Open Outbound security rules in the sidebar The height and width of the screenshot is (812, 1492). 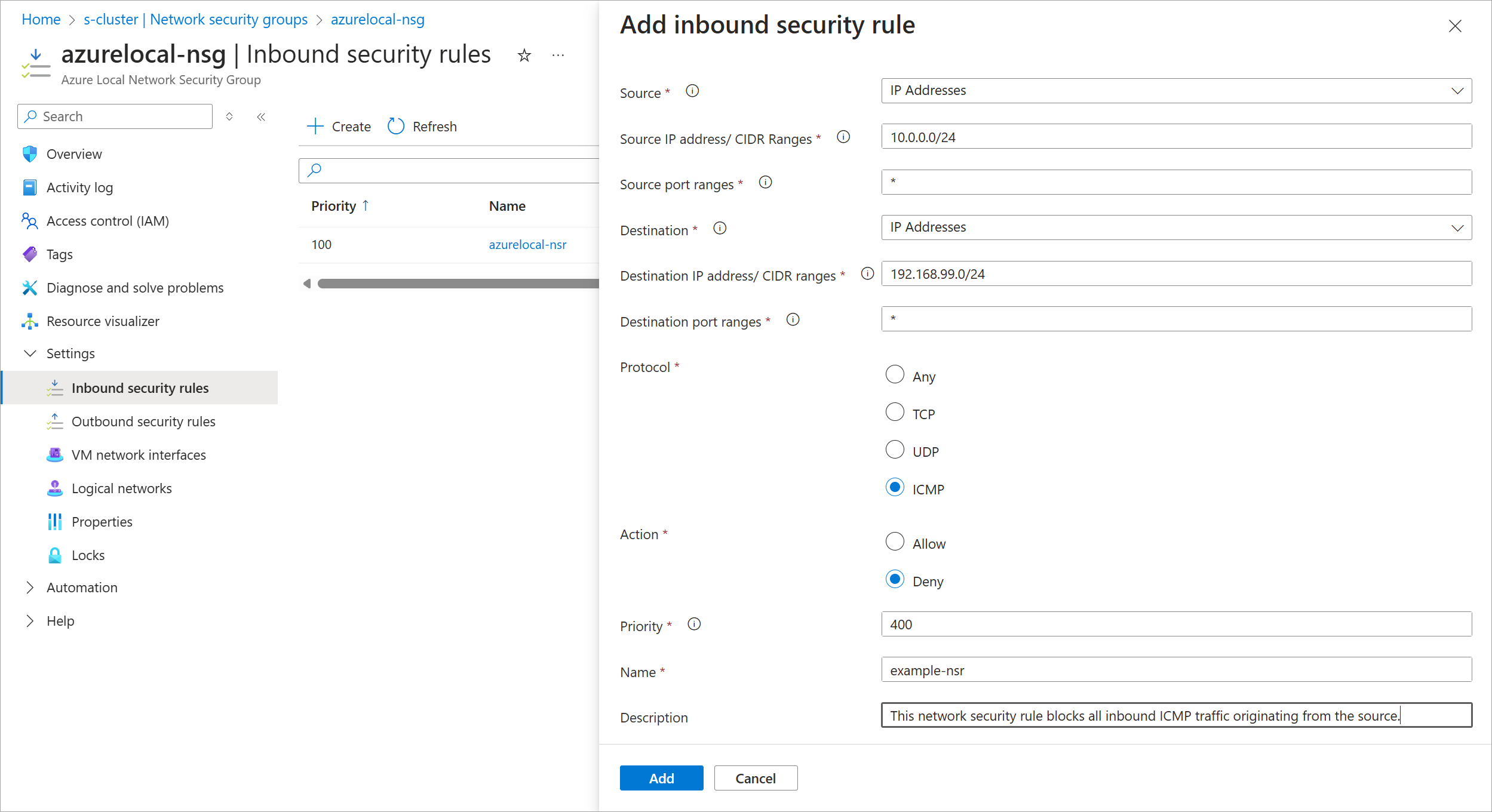143,422
